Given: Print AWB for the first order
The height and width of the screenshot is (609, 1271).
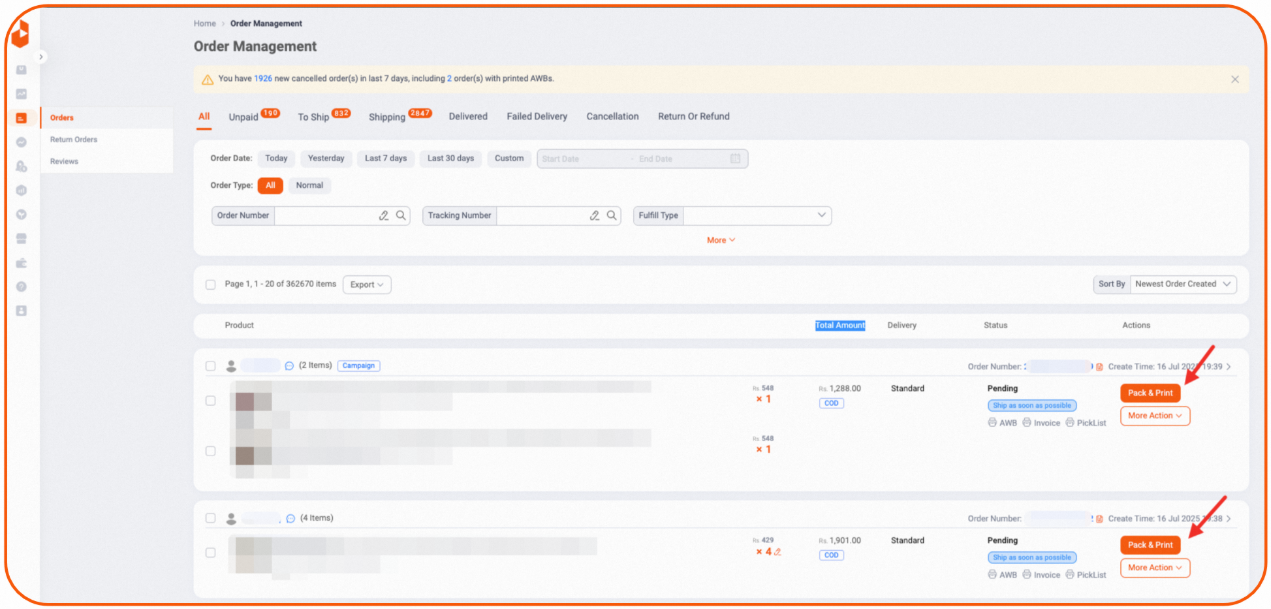Looking at the screenshot, I should pos(1002,423).
